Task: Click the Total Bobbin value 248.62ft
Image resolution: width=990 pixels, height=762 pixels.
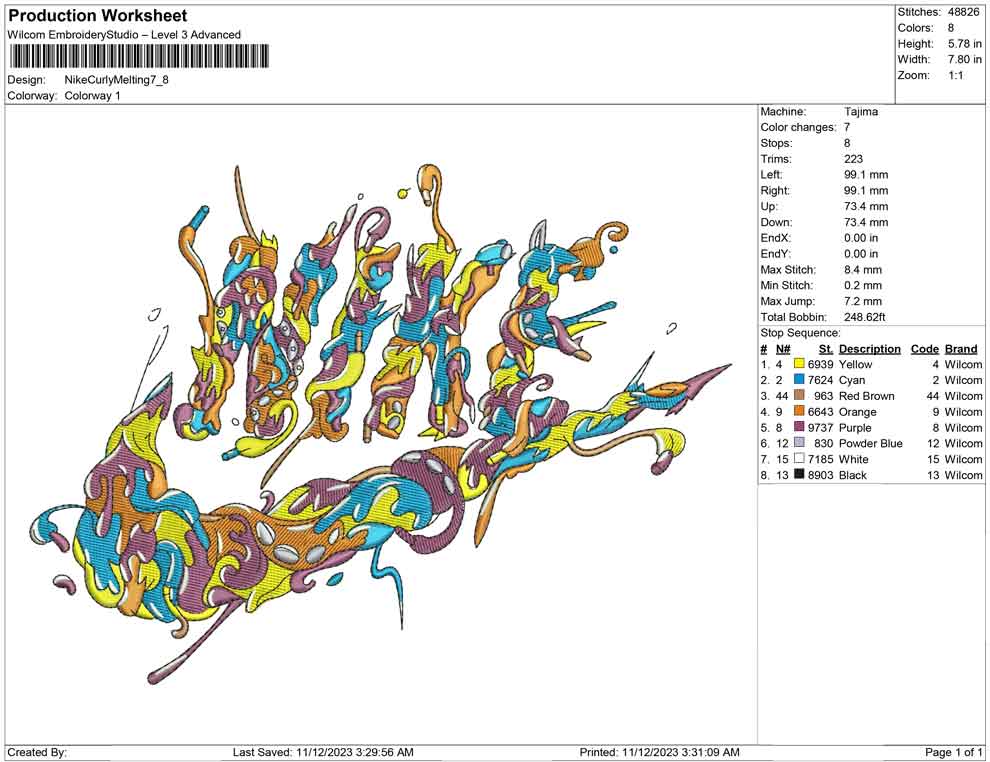Action: point(864,317)
